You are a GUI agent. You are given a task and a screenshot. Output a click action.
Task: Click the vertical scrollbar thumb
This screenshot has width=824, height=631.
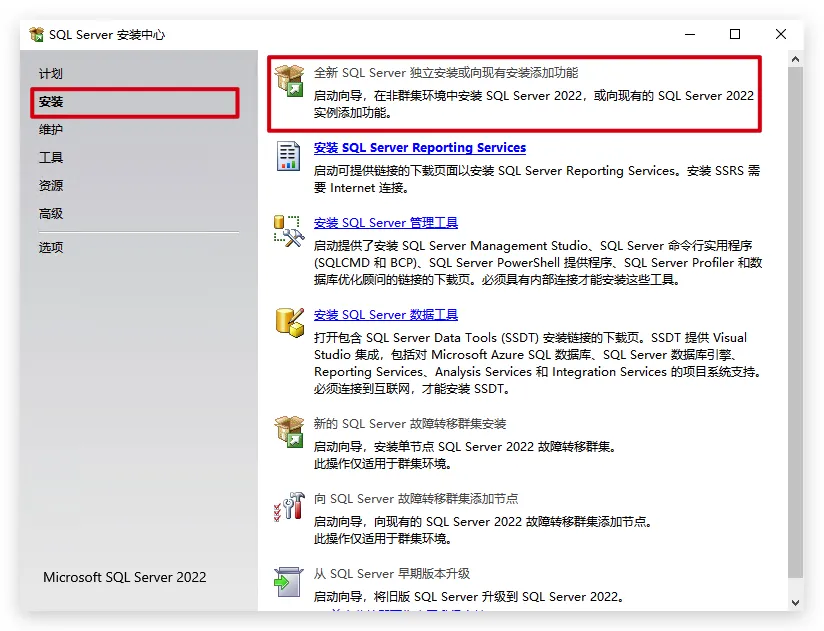pos(796,323)
